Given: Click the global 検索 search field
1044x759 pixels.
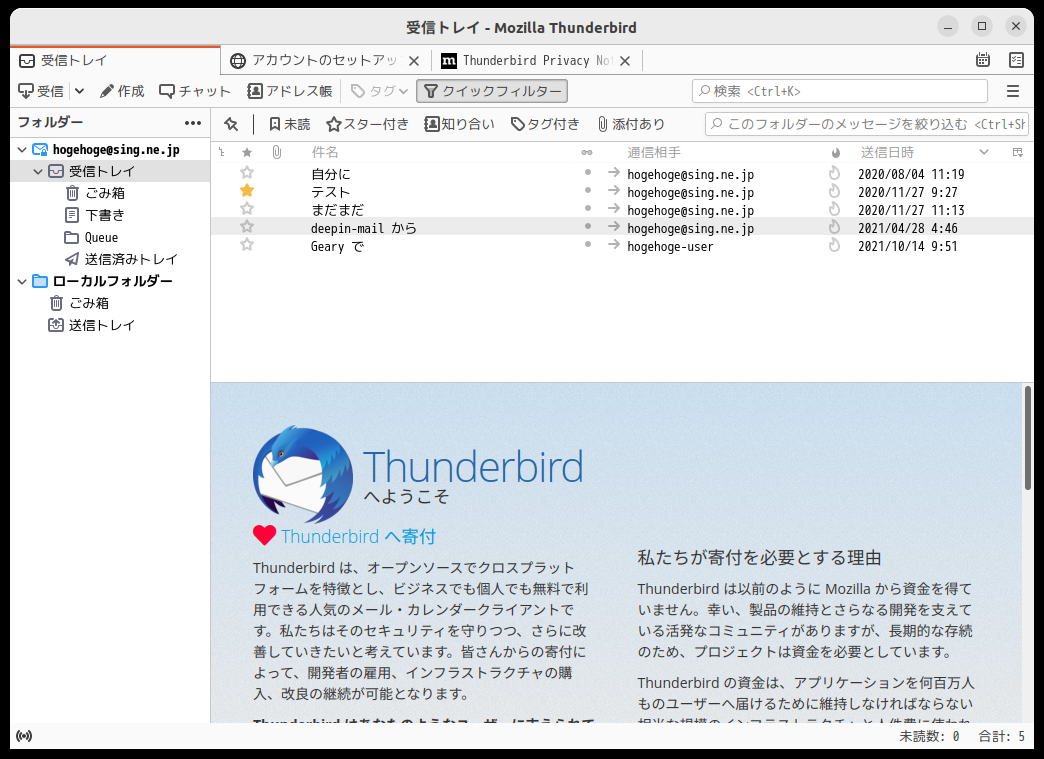Looking at the screenshot, I should tap(840, 91).
